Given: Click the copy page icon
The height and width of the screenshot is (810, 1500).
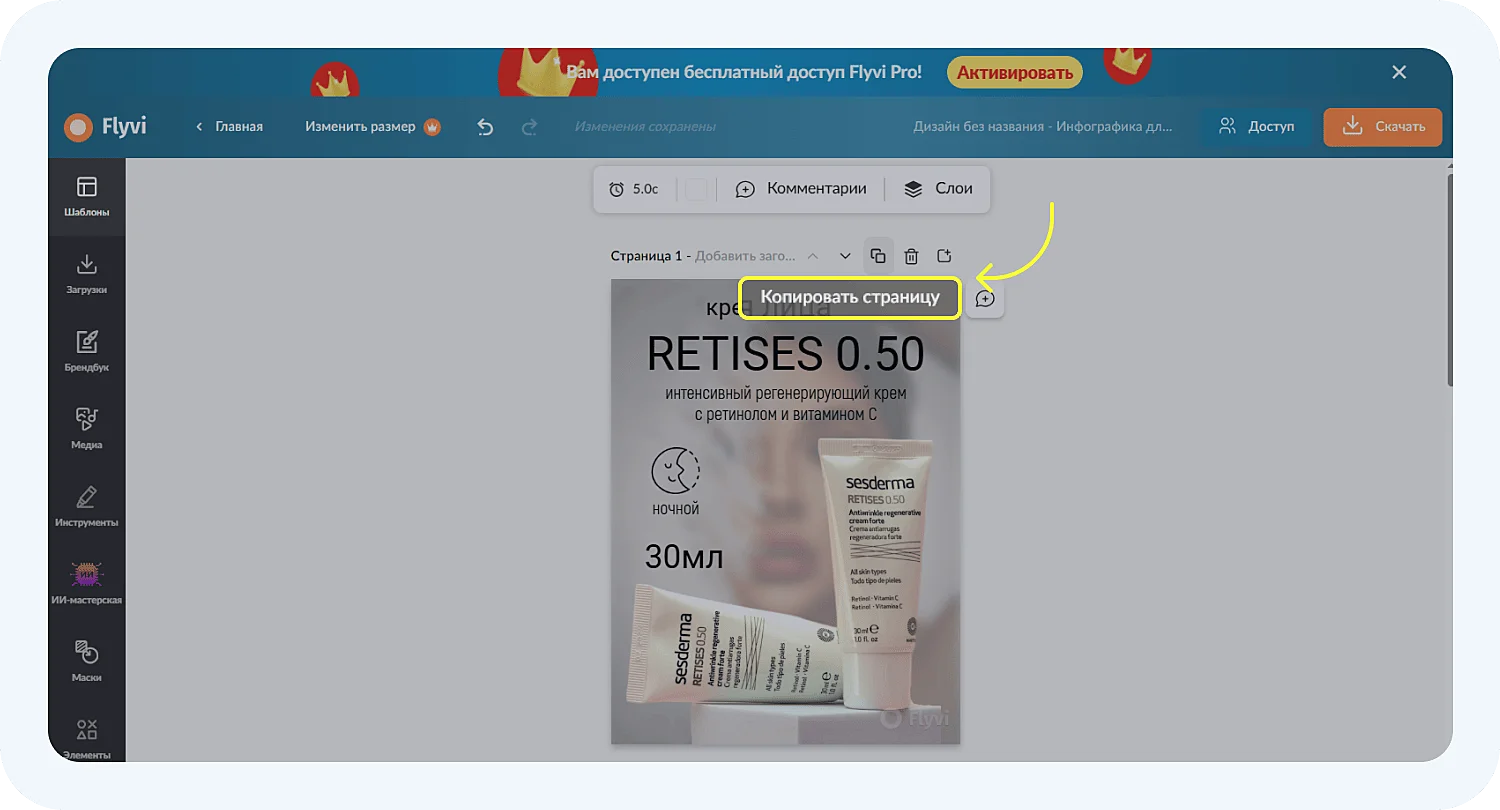Looking at the screenshot, I should pos(878,256).
